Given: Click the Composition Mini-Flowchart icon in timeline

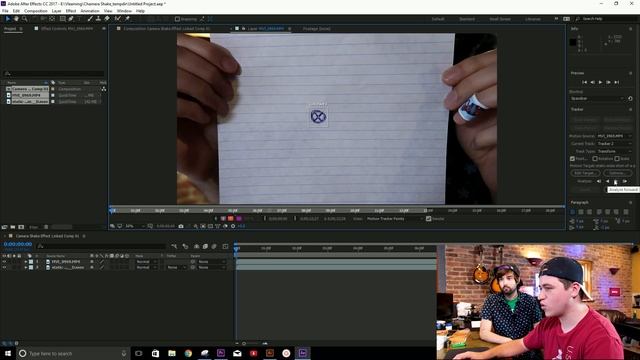Looking at the screenshot, I should [x=174, y=246].
